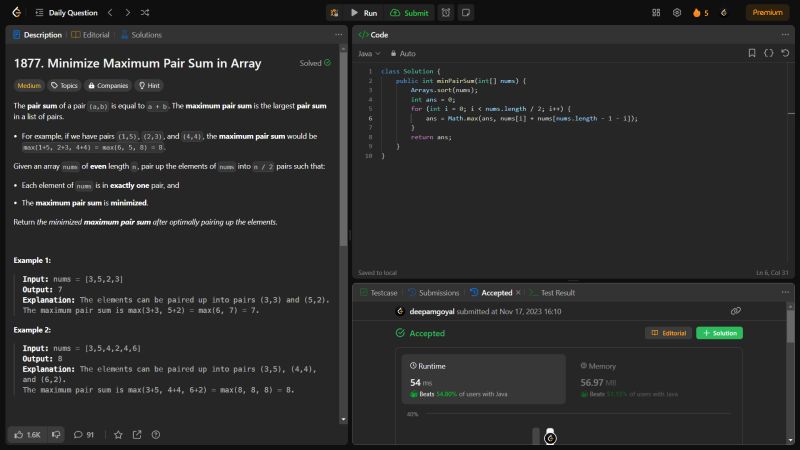Upvote the problem with thumbs up
The image size is (800, 450).
tap(28, 435)
